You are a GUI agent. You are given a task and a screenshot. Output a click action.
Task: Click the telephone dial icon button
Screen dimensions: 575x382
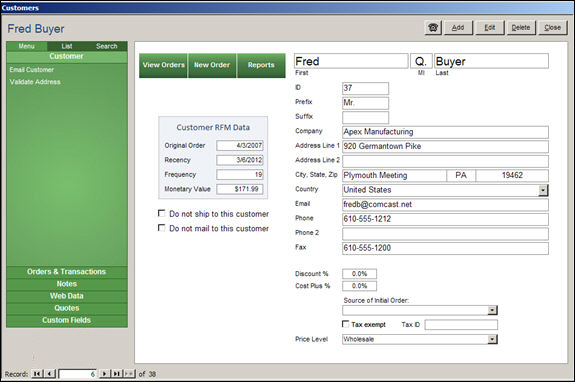pyautogui.click(x=433, y=28)
